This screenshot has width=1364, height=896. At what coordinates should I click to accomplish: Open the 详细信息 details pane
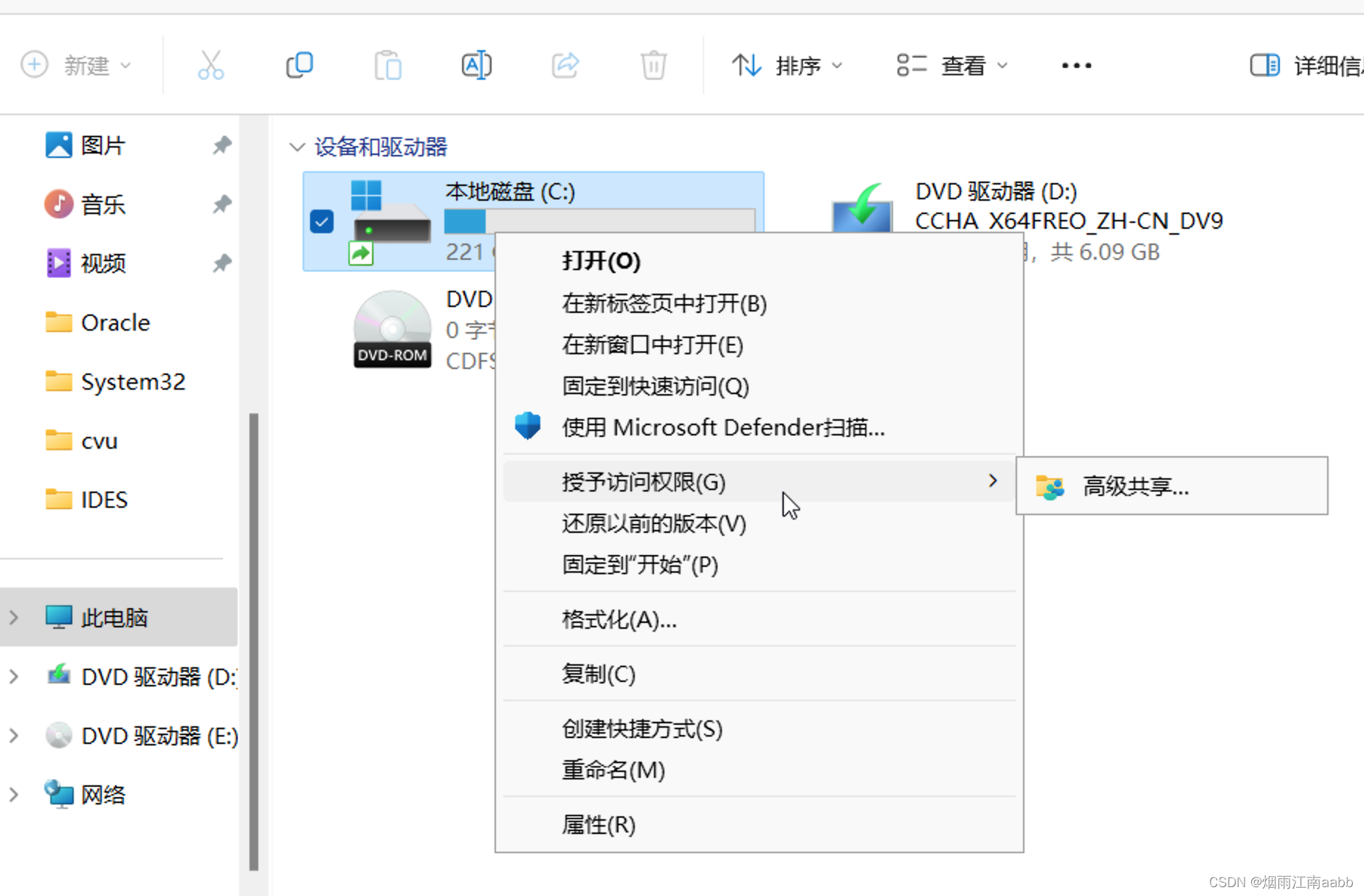(x=1301, y=65)
